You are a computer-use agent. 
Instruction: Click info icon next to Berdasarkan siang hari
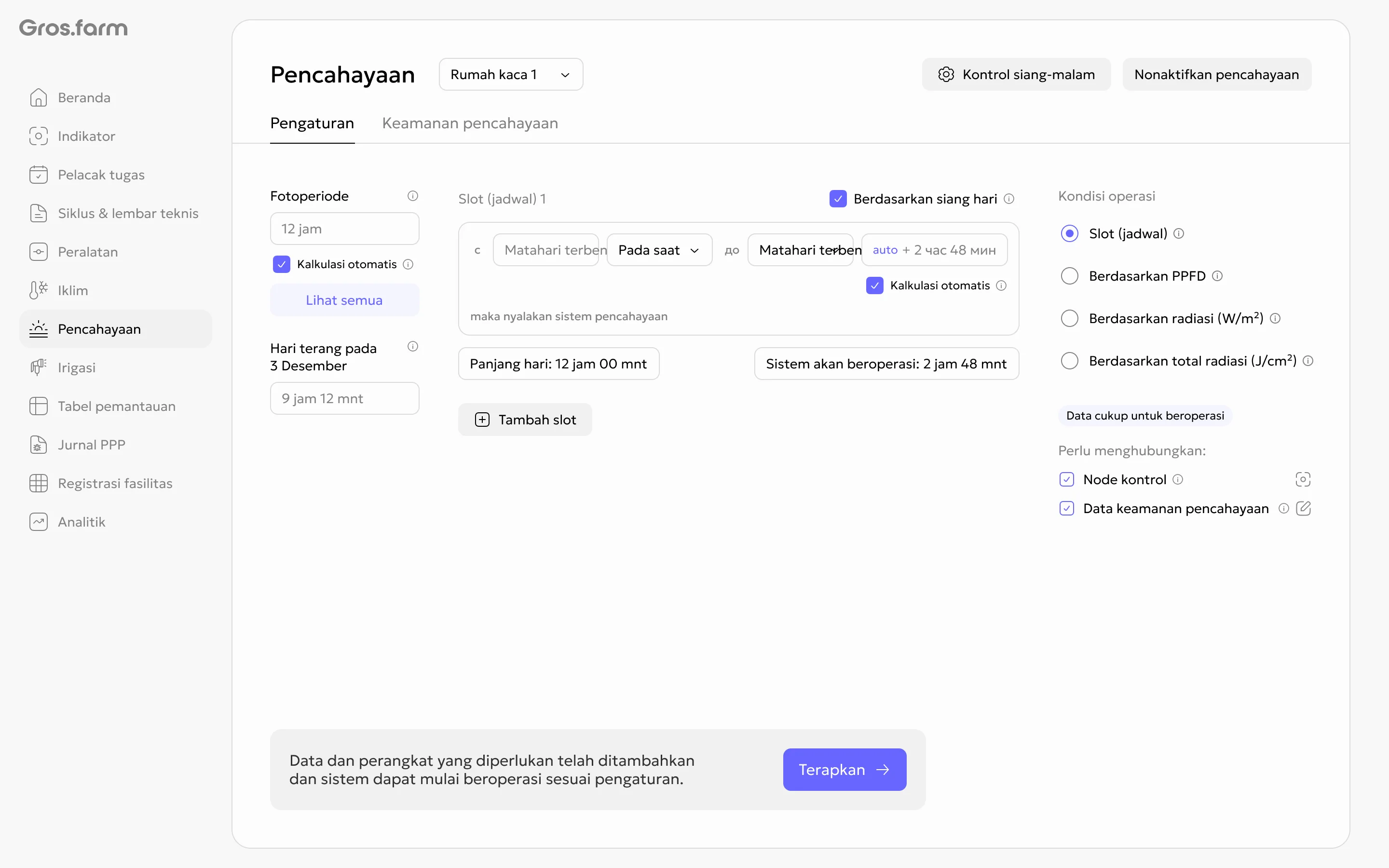pyautogui.click(x=1009, y=199)
